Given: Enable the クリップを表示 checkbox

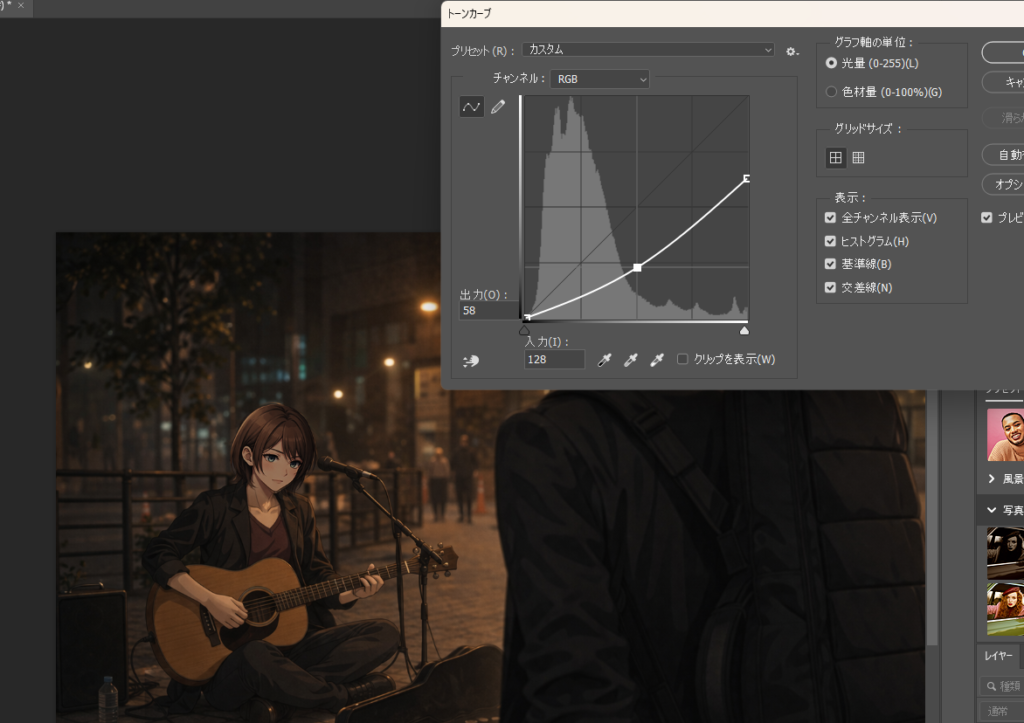Looking at the screenshot, I should pyautogui.click(x=683, y=360).
